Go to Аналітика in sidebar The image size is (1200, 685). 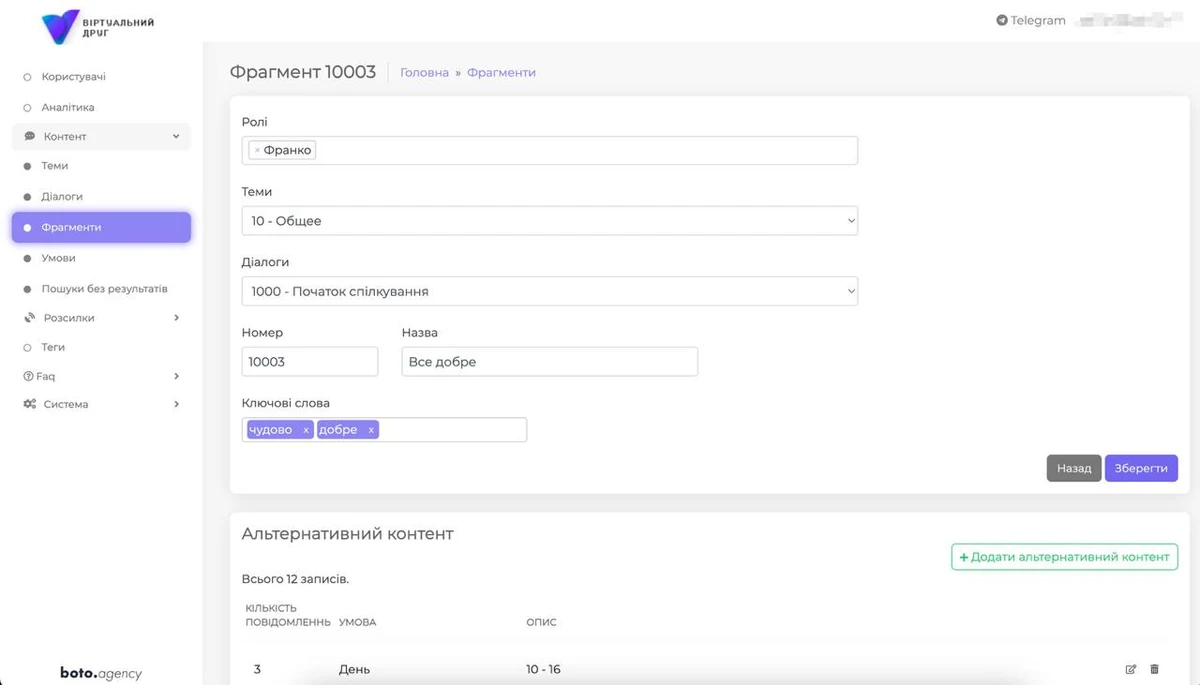tap(68, 107)
